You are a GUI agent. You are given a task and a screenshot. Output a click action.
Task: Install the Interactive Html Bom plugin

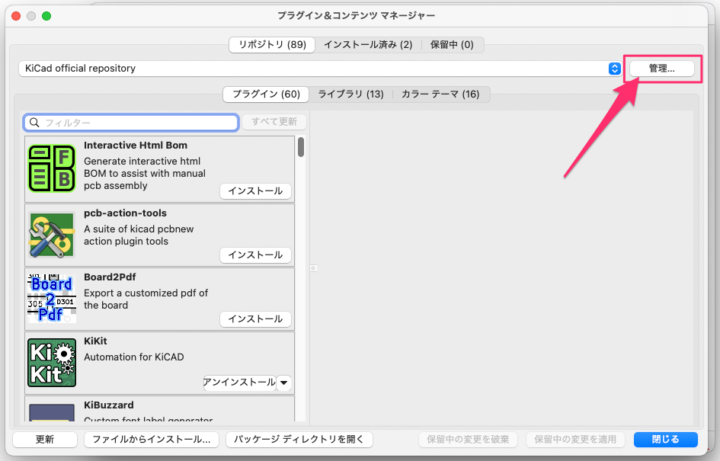255,191
